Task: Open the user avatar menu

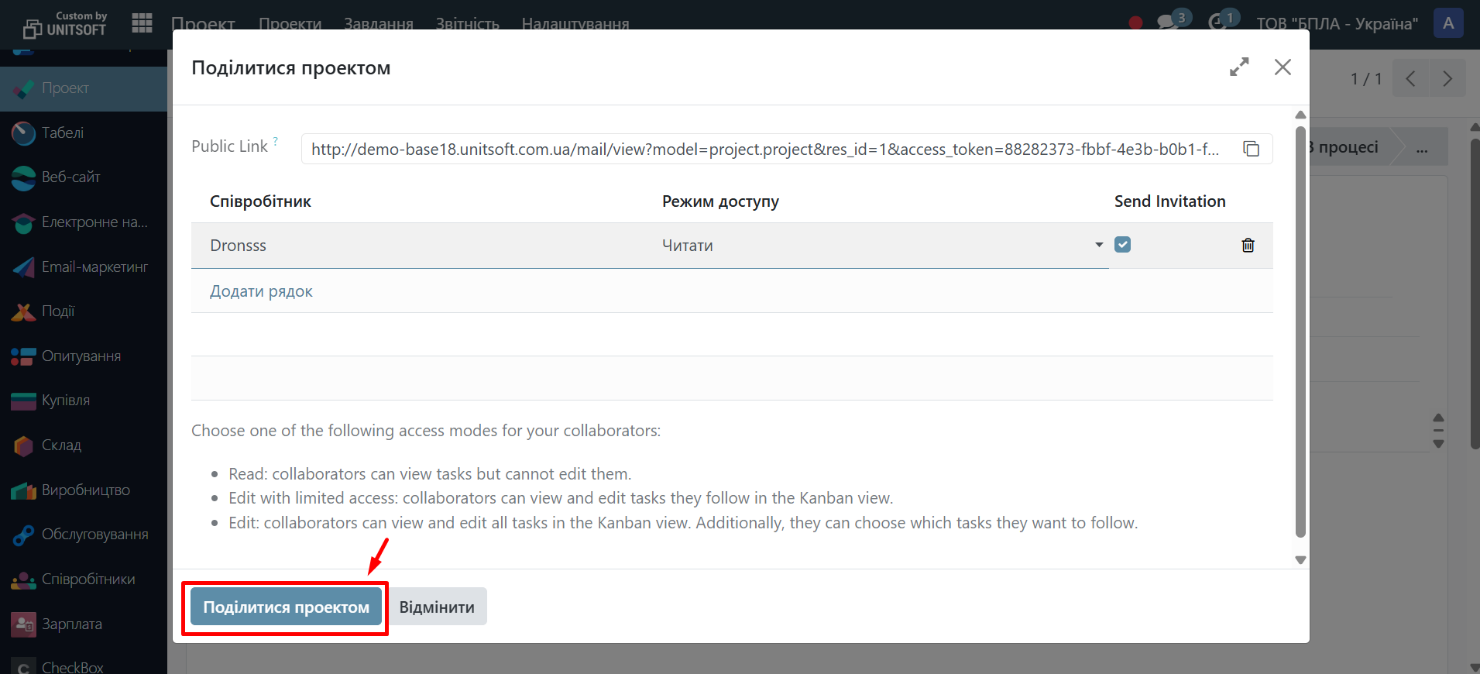Action: pos(1448,24)
